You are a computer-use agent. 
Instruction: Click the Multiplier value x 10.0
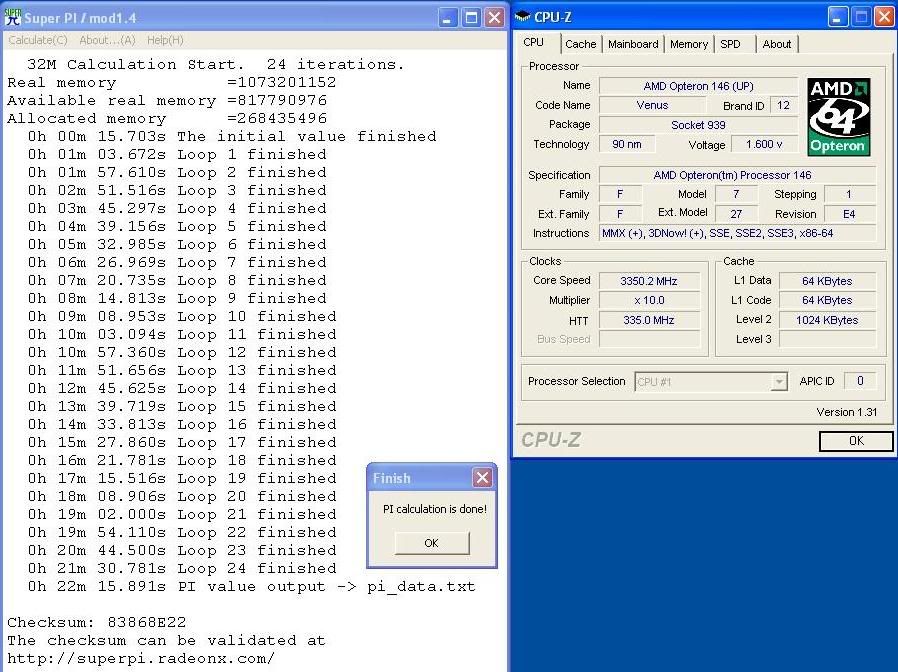pyautogui.click(x=649, y=300)
